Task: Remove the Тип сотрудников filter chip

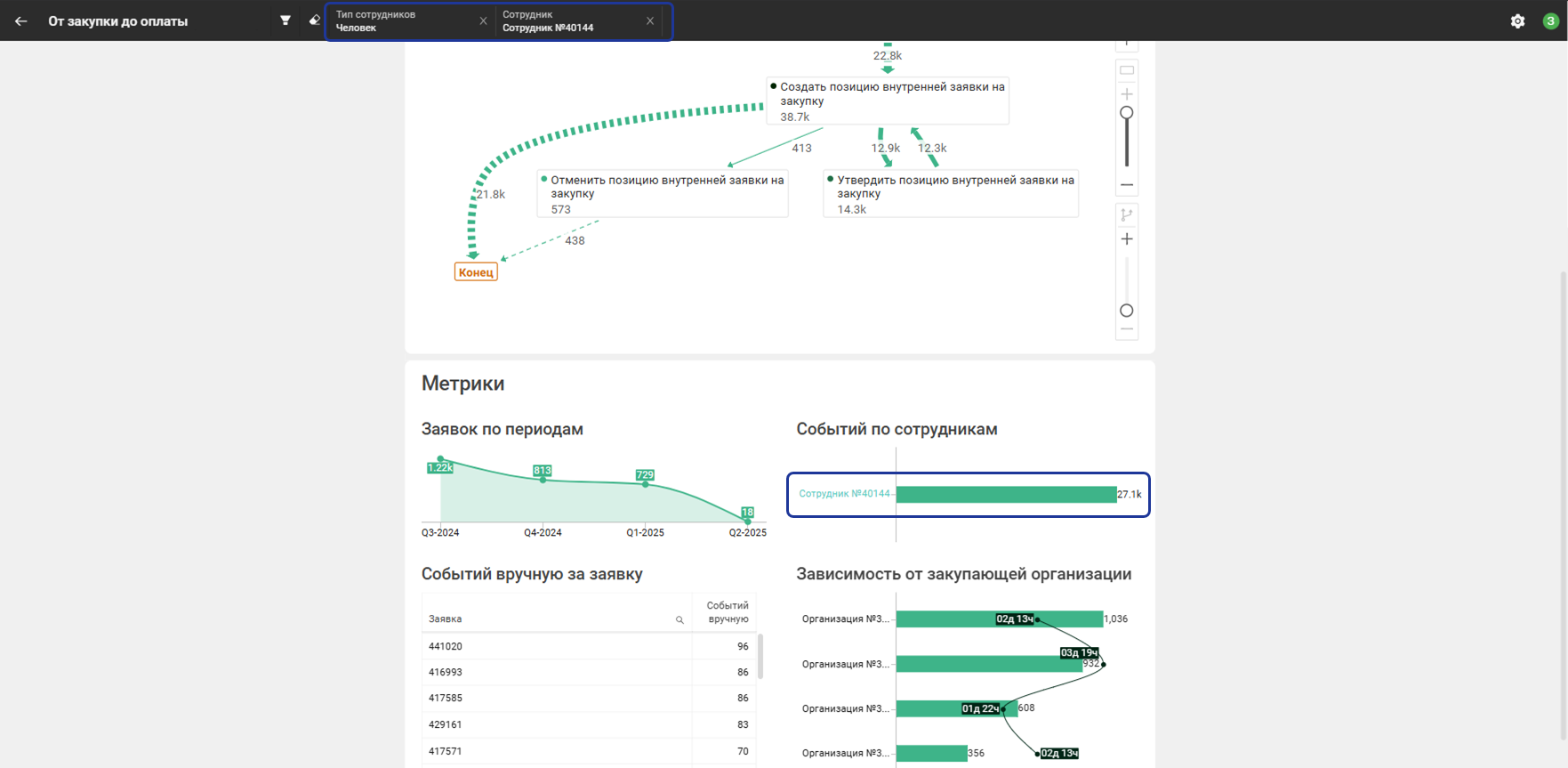Action: point(483,21)
